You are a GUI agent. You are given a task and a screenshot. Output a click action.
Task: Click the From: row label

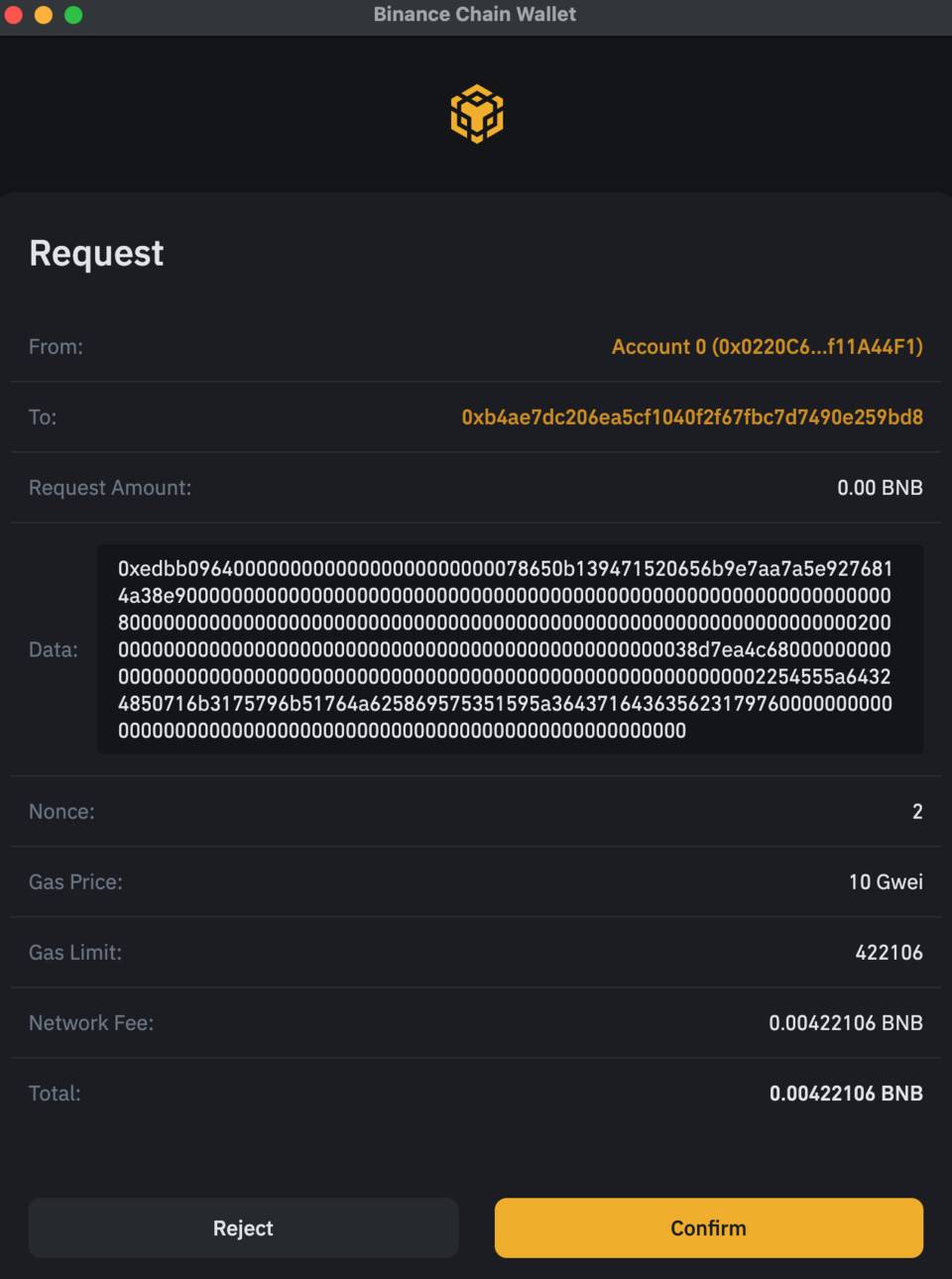pyautogui.click(x=56, y=346)
